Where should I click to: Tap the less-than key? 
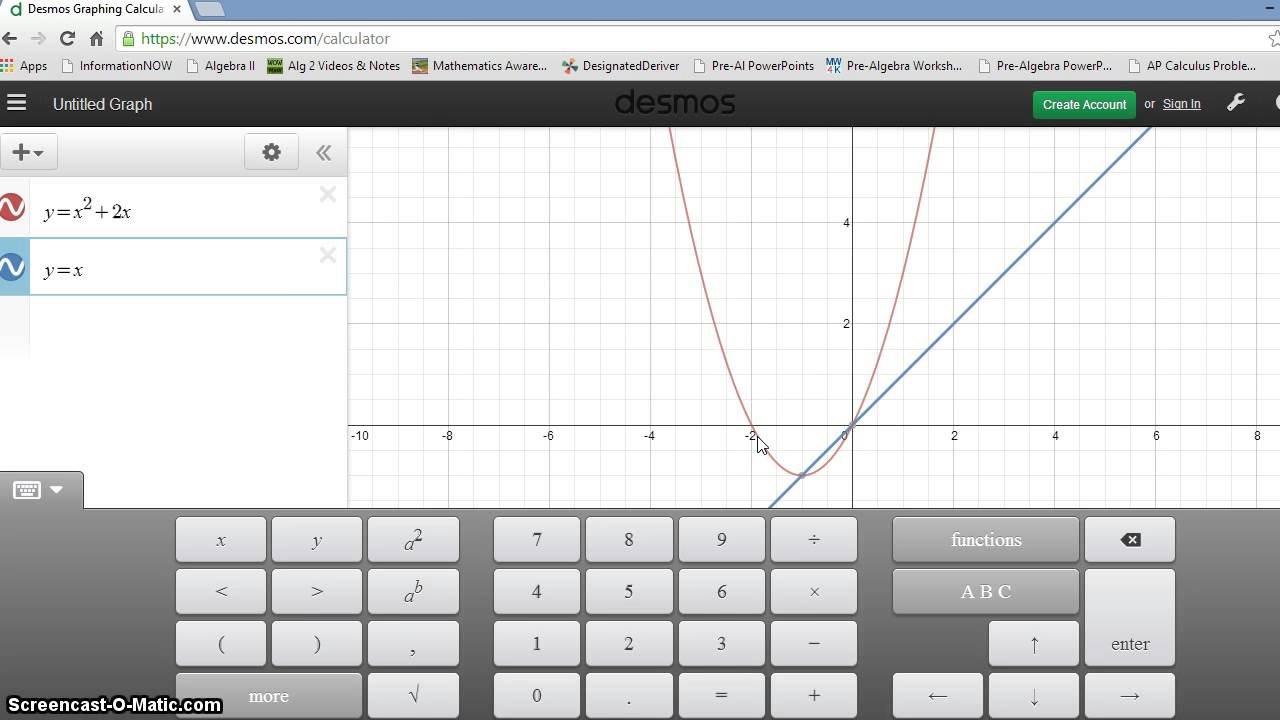(x=221, y=592)
